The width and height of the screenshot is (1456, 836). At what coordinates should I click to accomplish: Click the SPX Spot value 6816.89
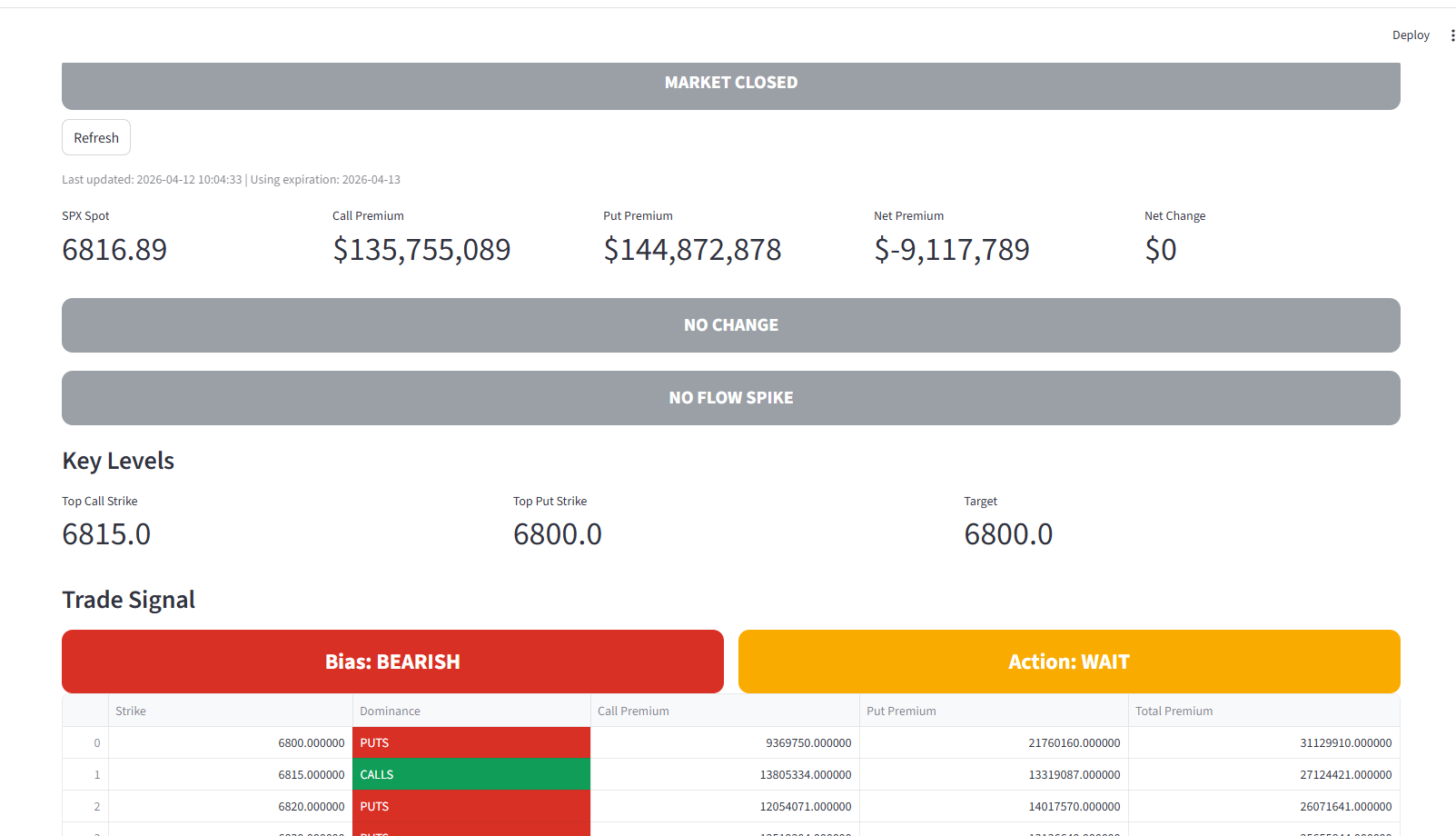point(114,250)
